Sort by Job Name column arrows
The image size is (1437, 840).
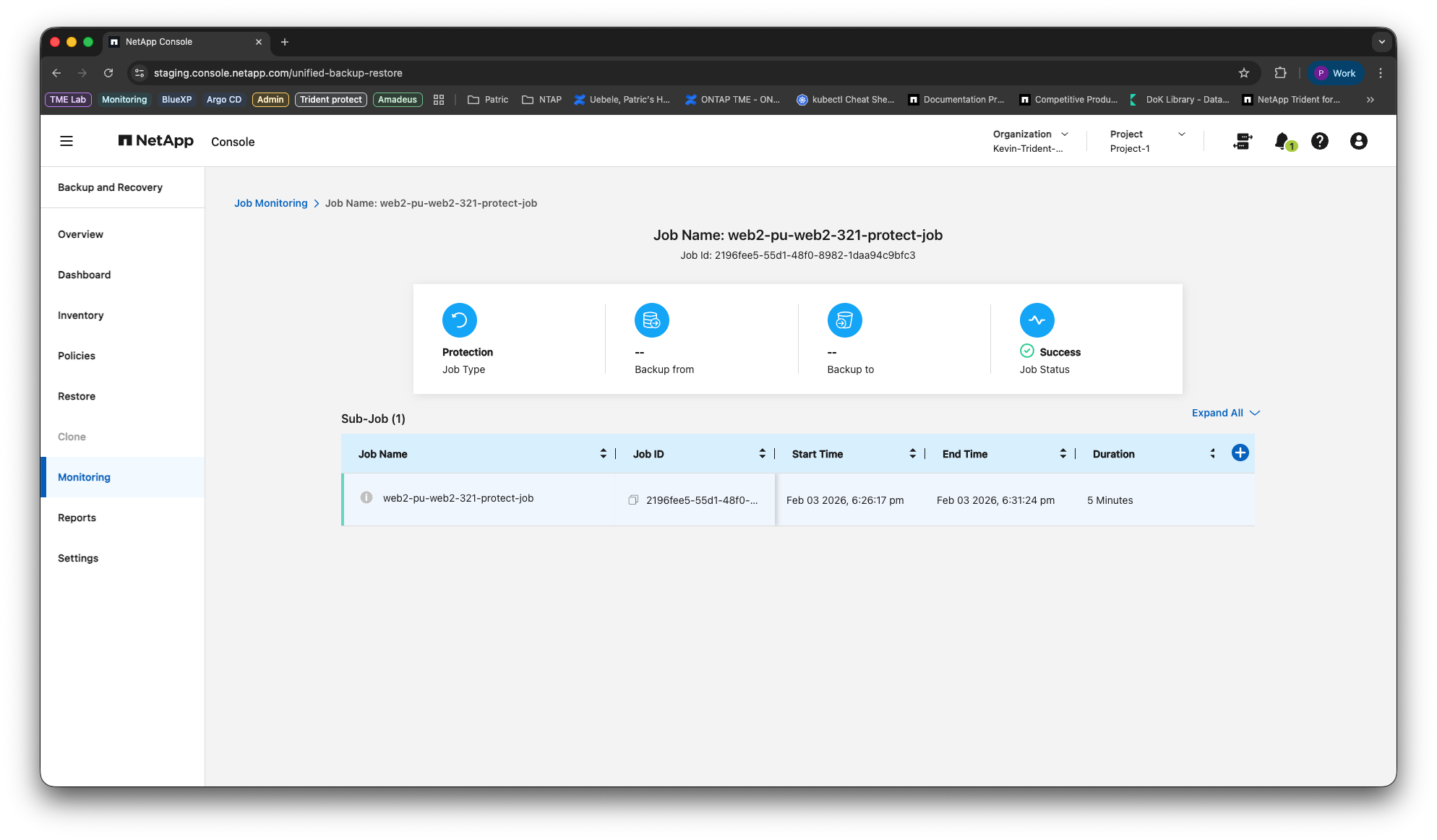click(x=604, y=453)
